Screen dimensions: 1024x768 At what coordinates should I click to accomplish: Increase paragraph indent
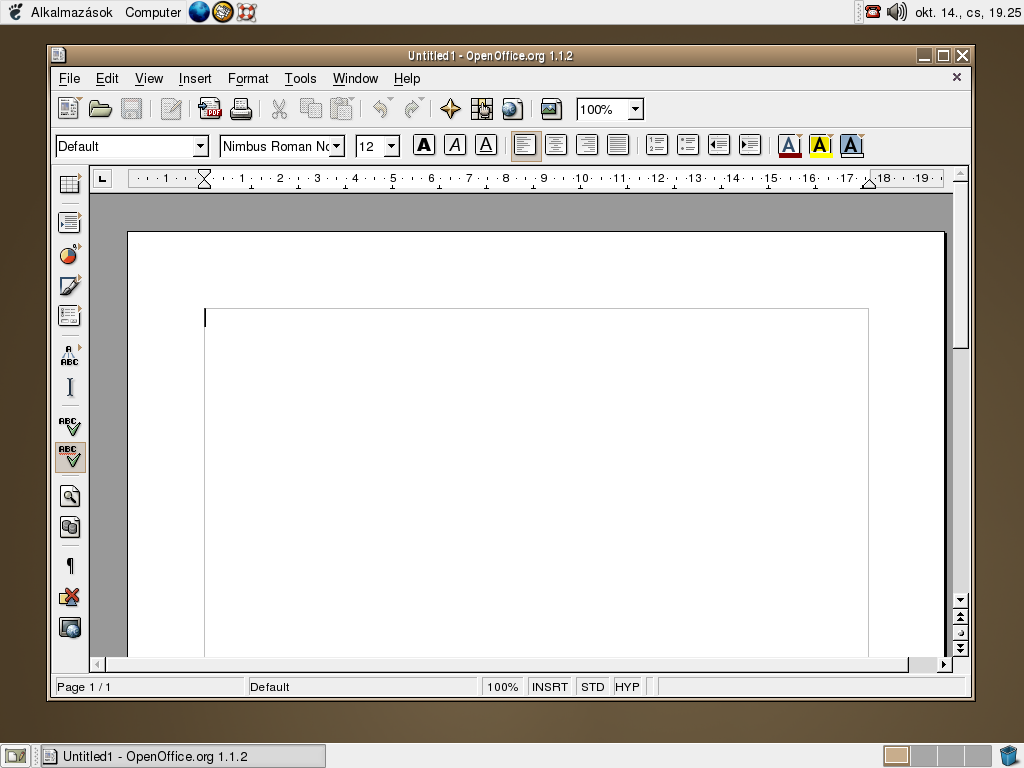(x=750, y=145)
